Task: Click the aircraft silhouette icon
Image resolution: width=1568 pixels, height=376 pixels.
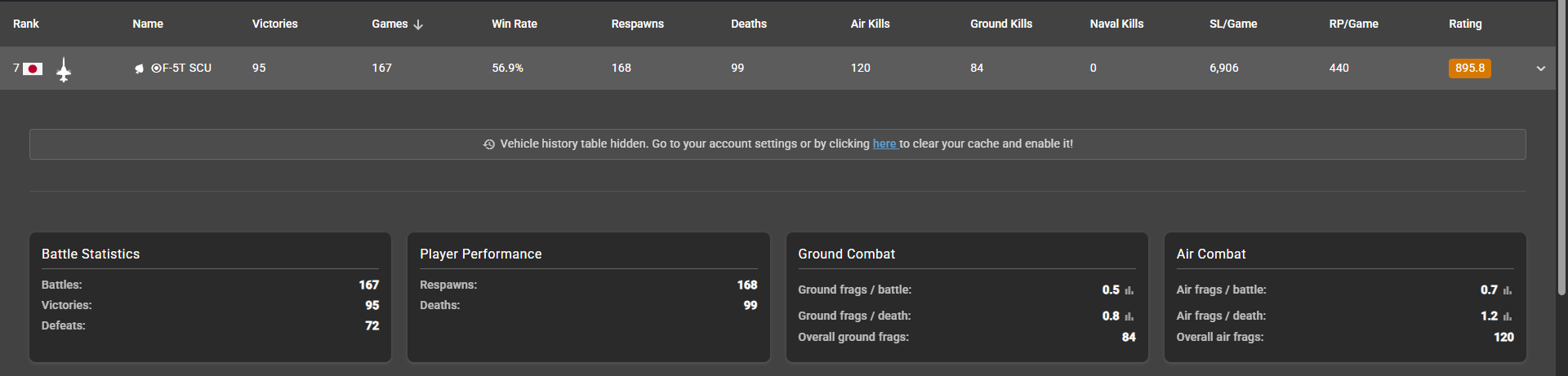Action: pos(64,70)
